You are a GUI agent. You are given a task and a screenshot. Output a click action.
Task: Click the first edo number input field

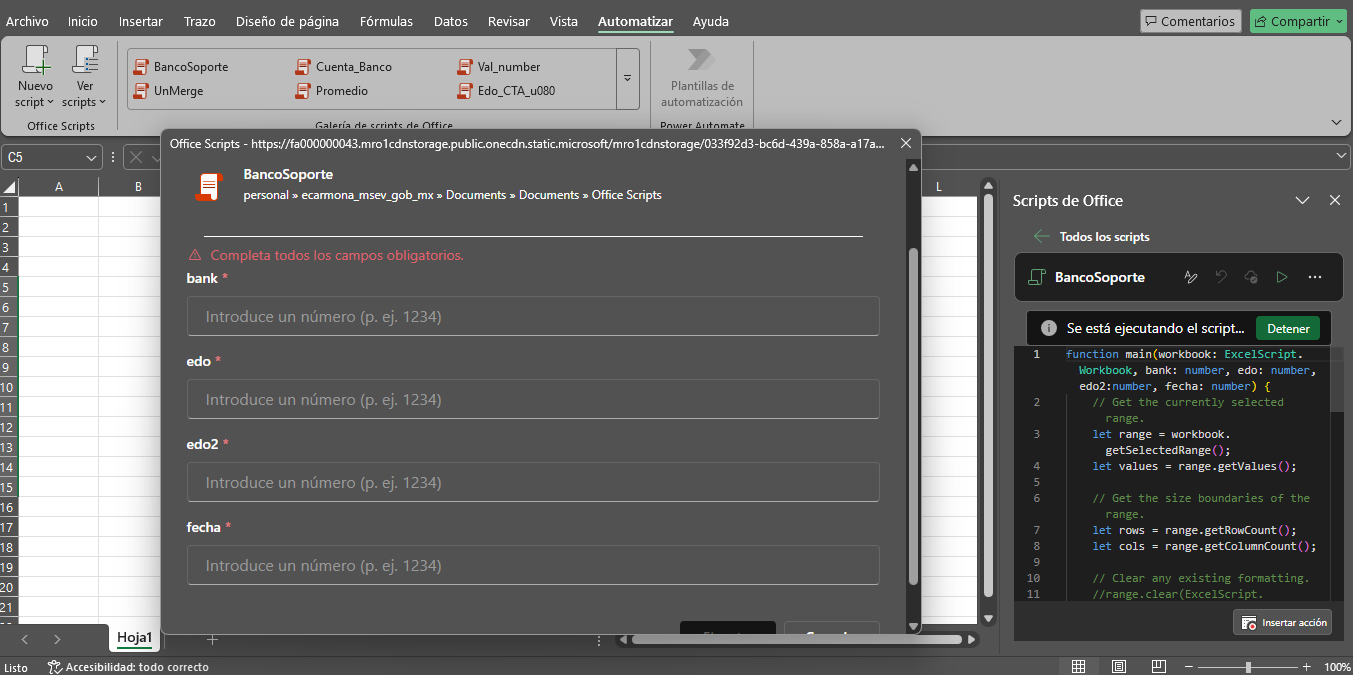click(533, 399)
